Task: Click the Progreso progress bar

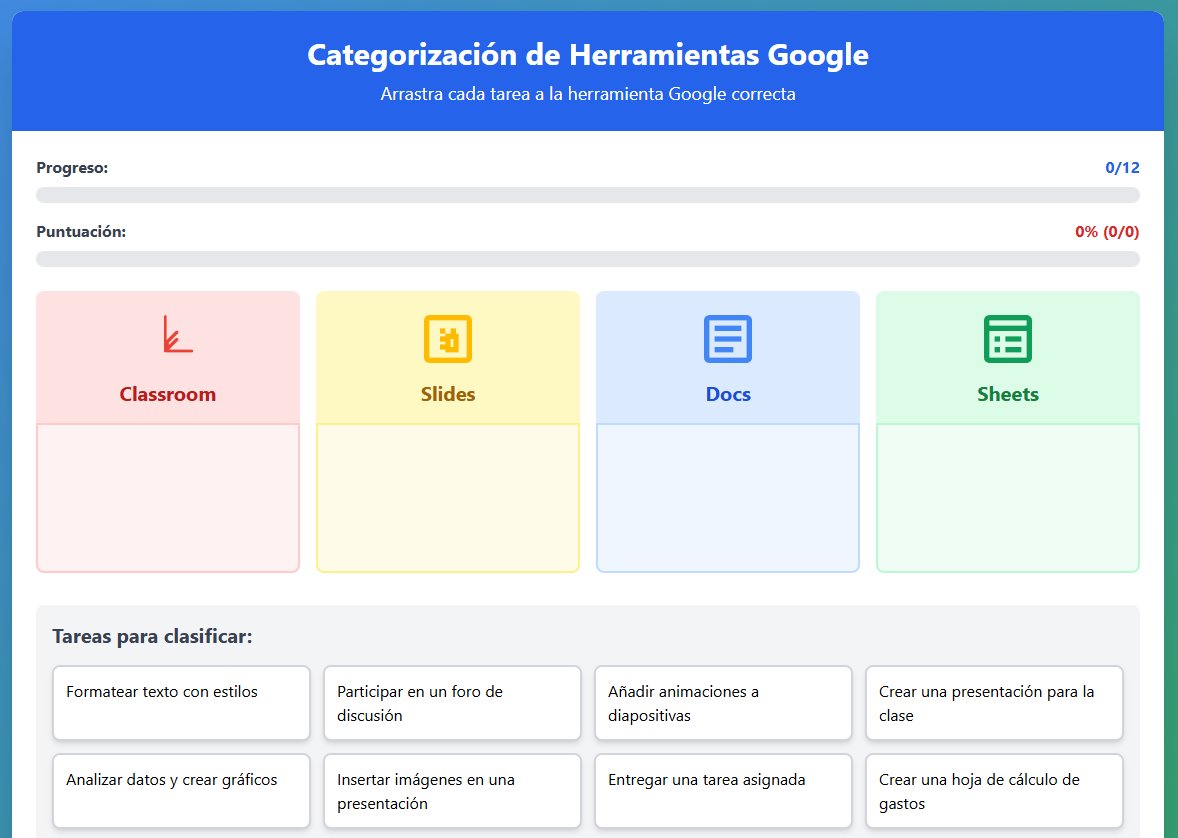Action: click(x=588, y=195)
